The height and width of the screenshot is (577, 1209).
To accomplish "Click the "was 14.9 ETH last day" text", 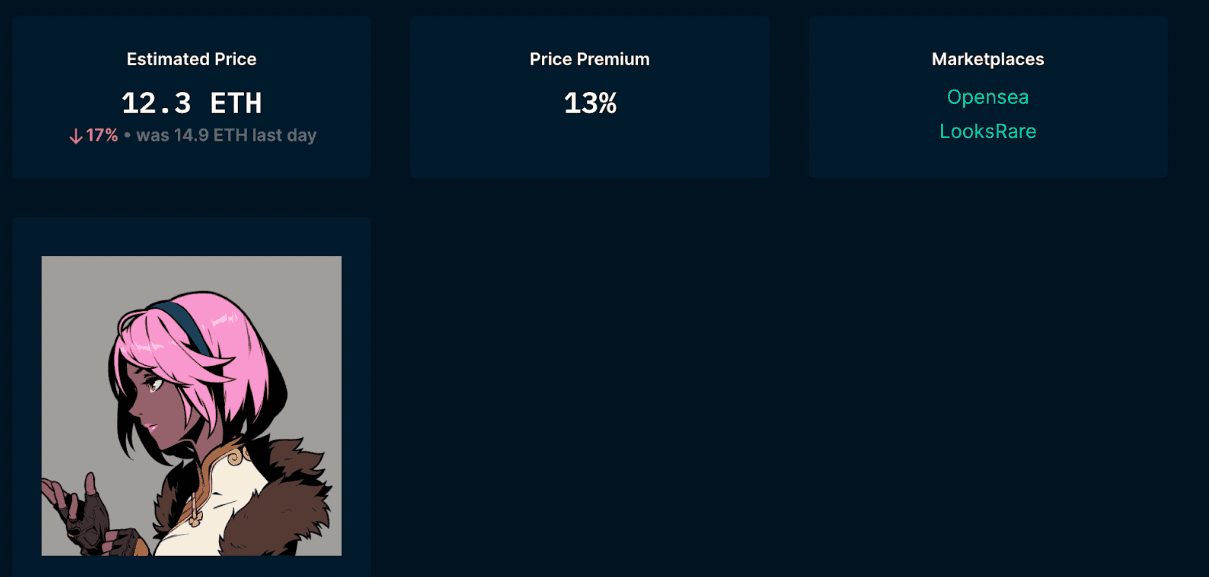I will pos(226,135).
